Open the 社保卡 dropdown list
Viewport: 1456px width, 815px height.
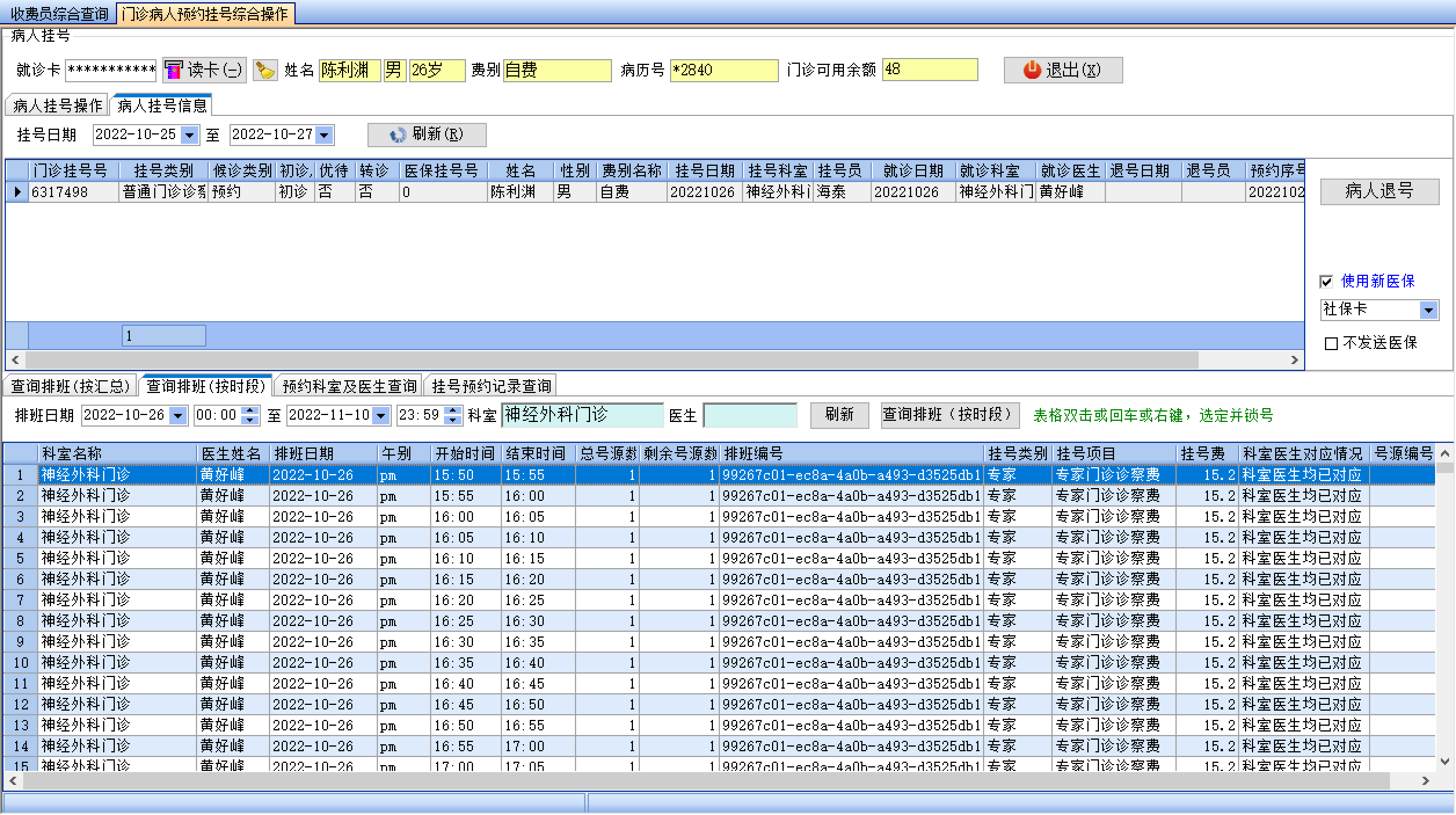tap(1429, 310)
